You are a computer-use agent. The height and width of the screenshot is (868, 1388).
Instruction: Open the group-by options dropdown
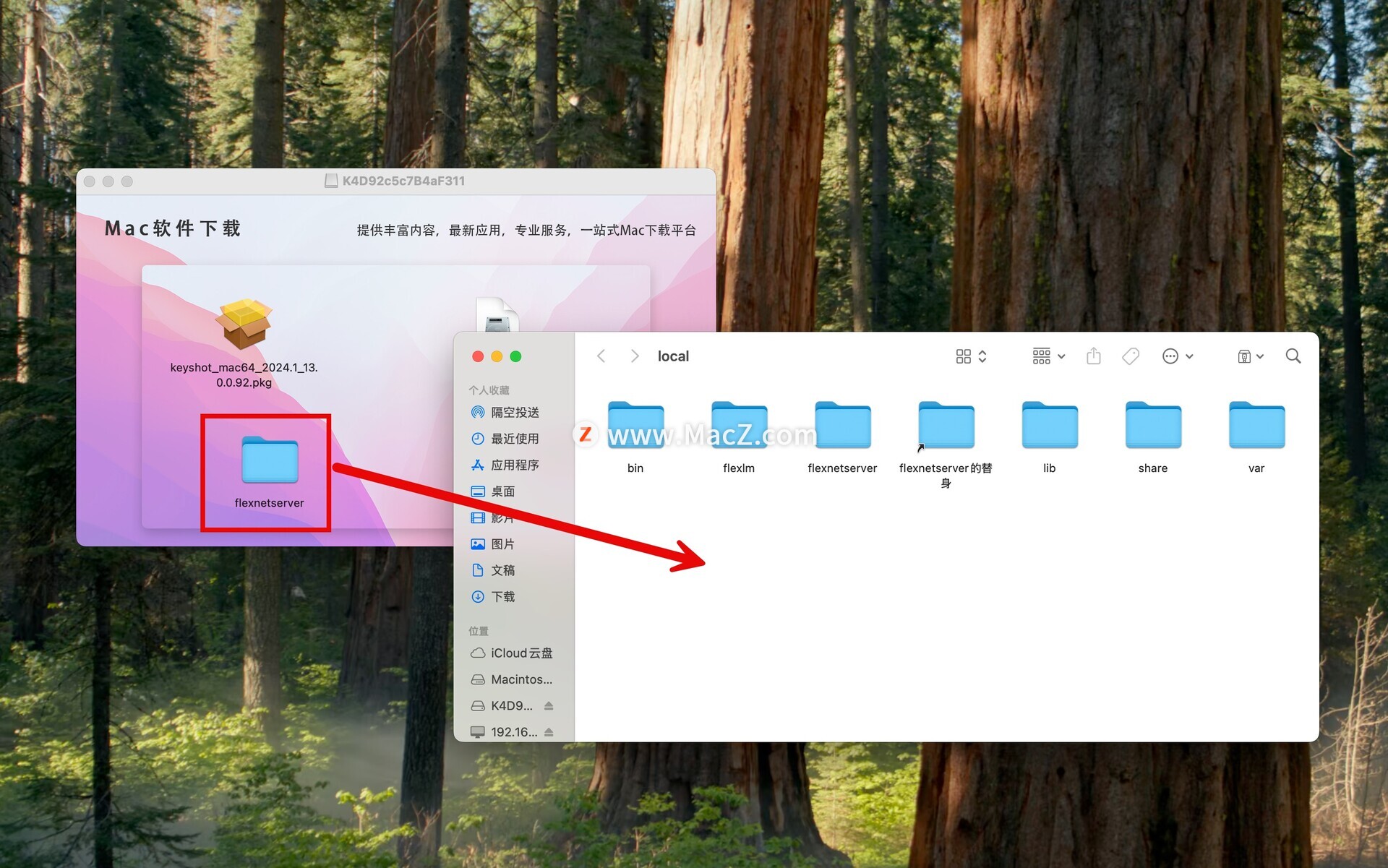pos(1049,356)
